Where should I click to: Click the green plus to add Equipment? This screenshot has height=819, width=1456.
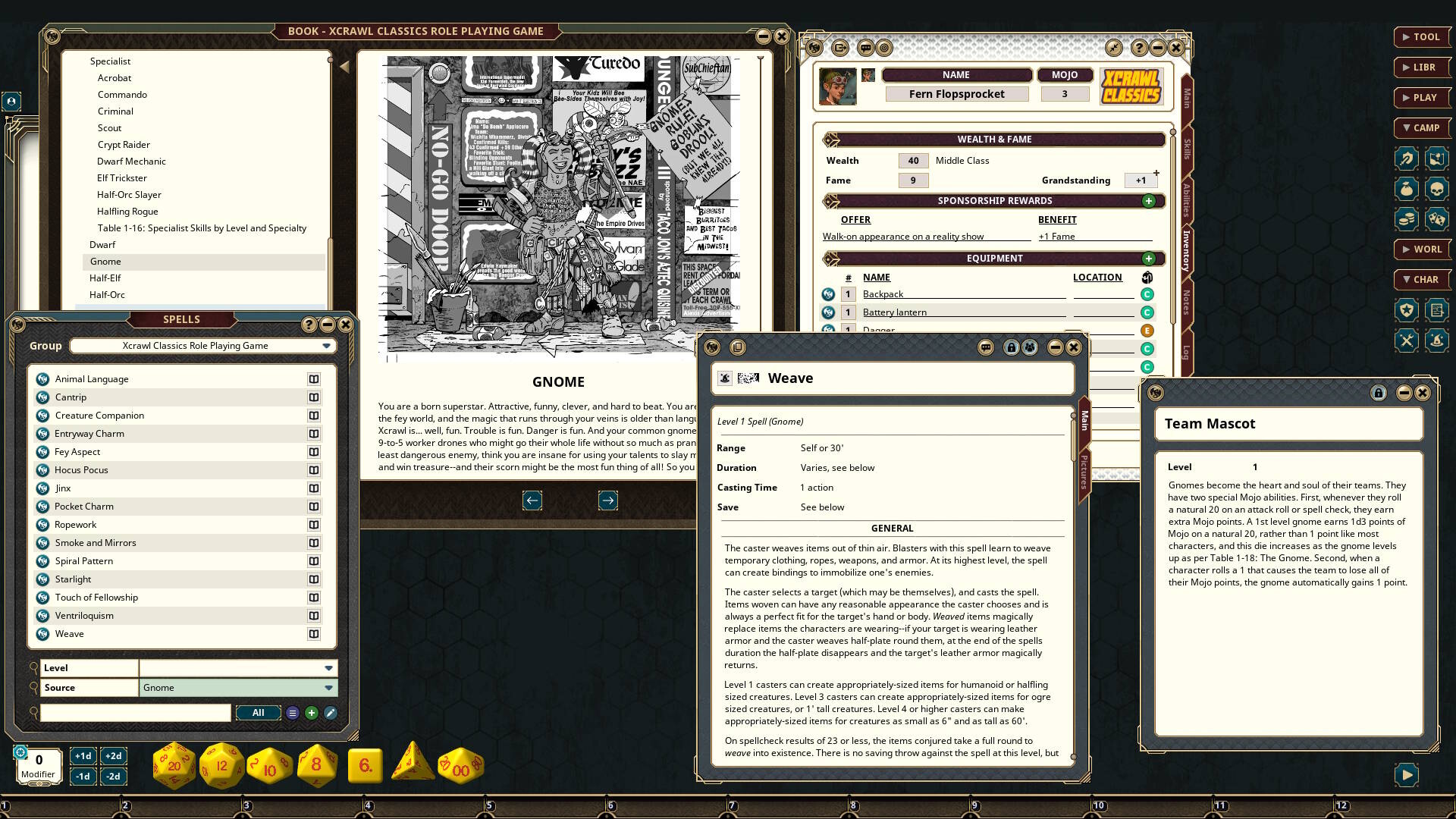coord(1150,258)
